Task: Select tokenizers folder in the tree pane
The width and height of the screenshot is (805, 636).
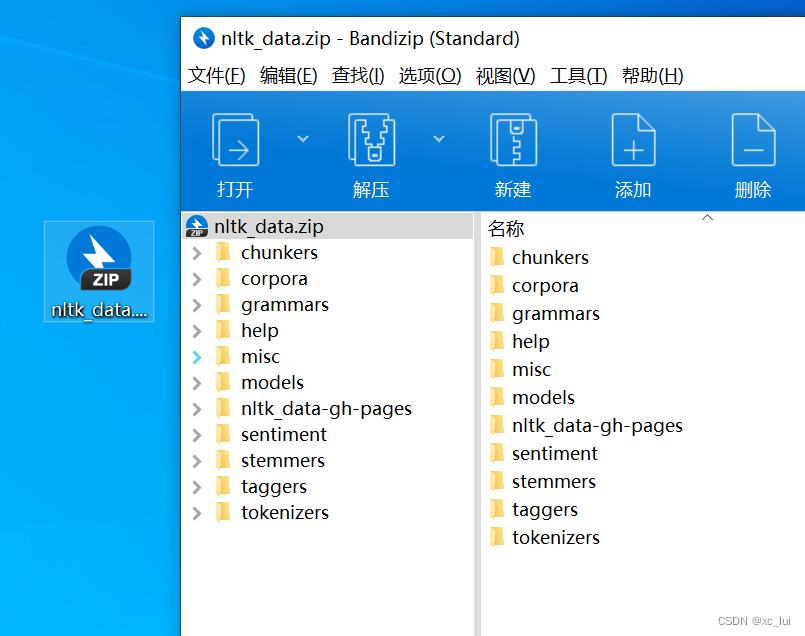Action: 272,513
